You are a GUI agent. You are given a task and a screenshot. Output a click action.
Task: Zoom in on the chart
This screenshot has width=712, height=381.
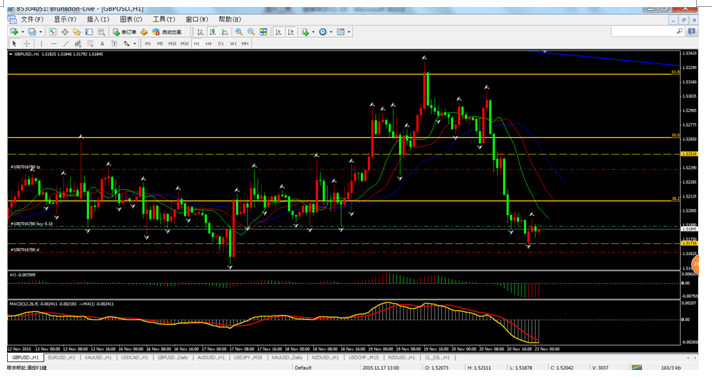[x=239, y=32]
